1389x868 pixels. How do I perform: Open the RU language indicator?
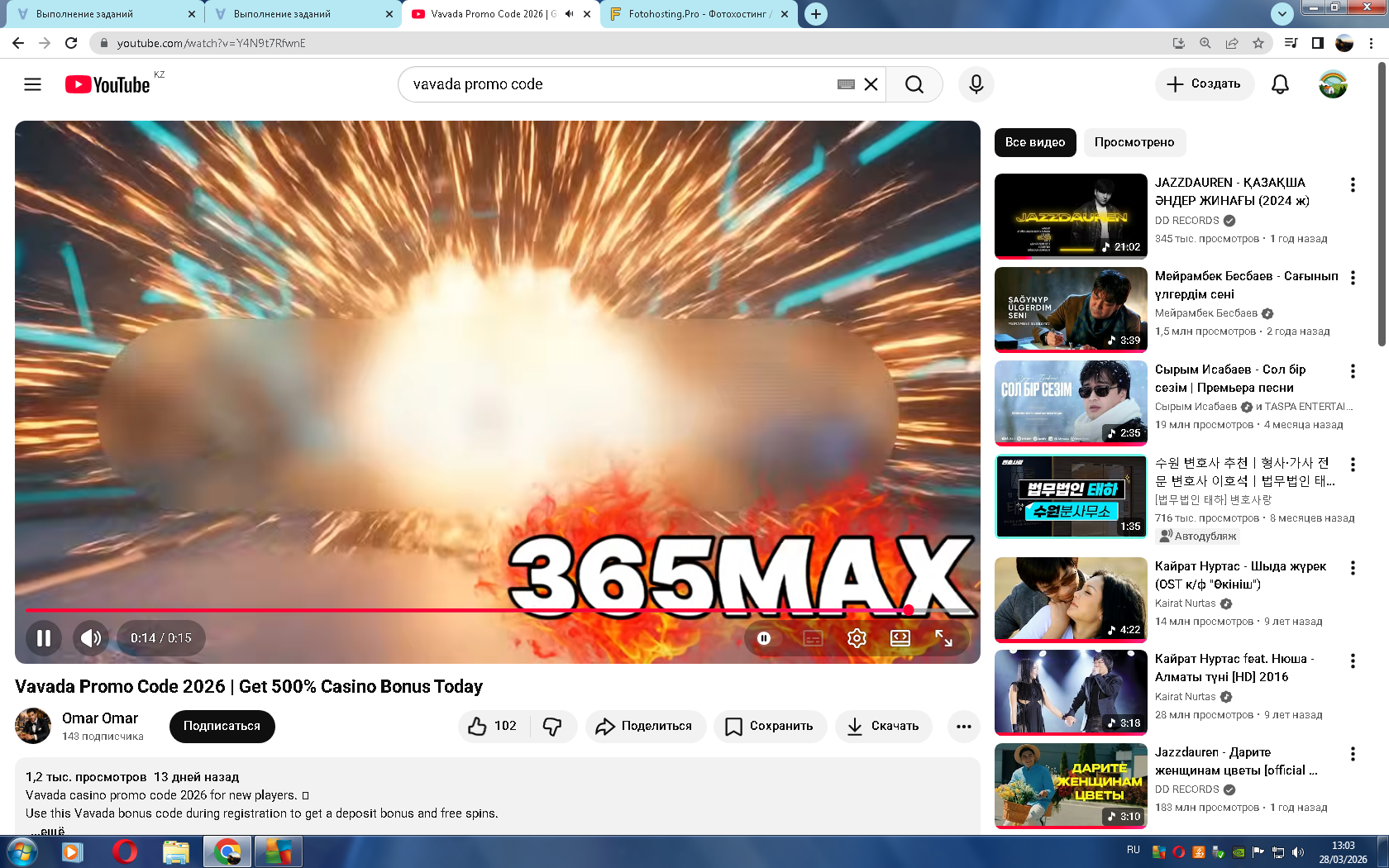tap(1133, 850)
